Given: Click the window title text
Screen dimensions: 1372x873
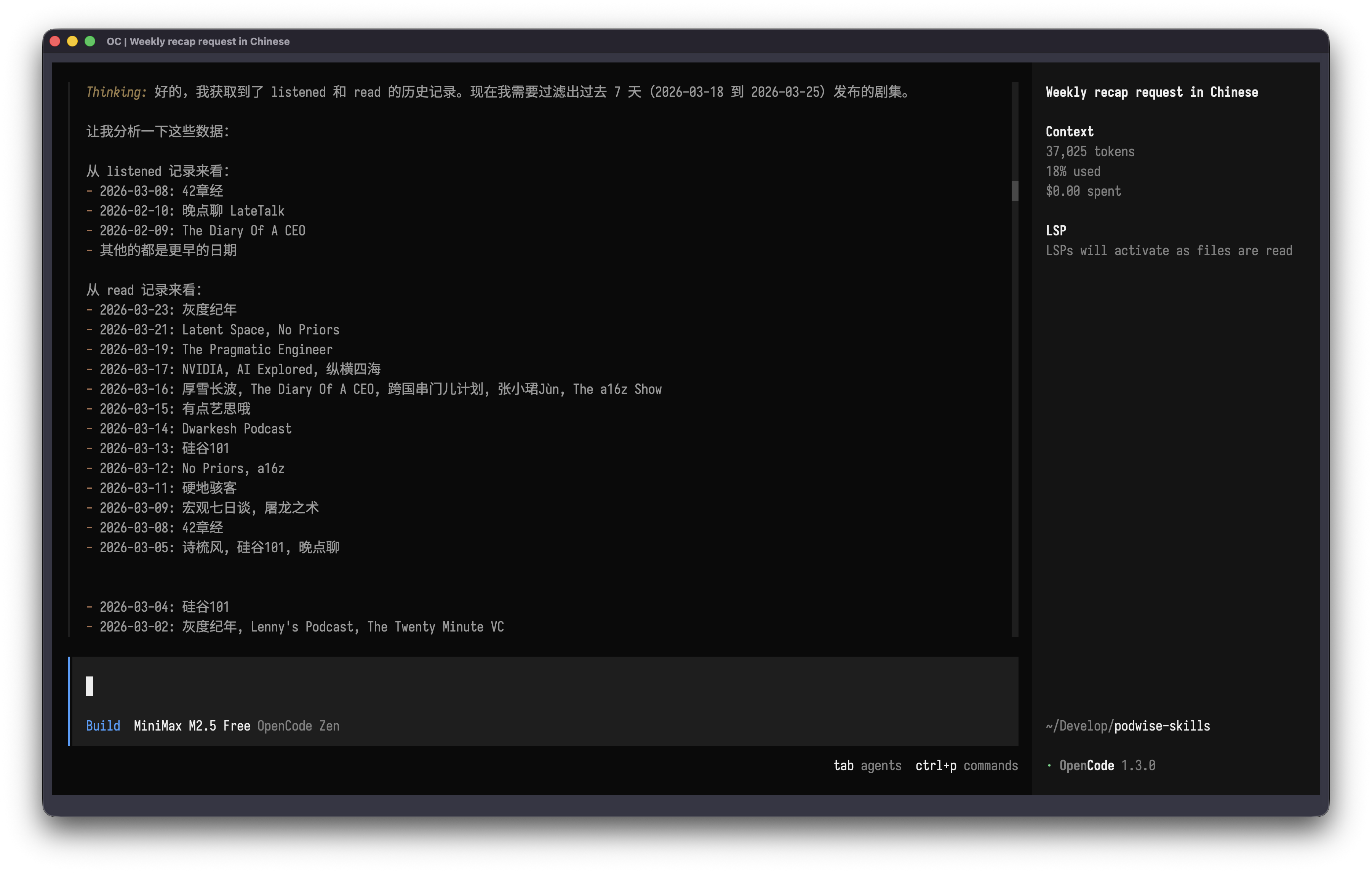Looking at the screenshot, I should pos(198,41).
